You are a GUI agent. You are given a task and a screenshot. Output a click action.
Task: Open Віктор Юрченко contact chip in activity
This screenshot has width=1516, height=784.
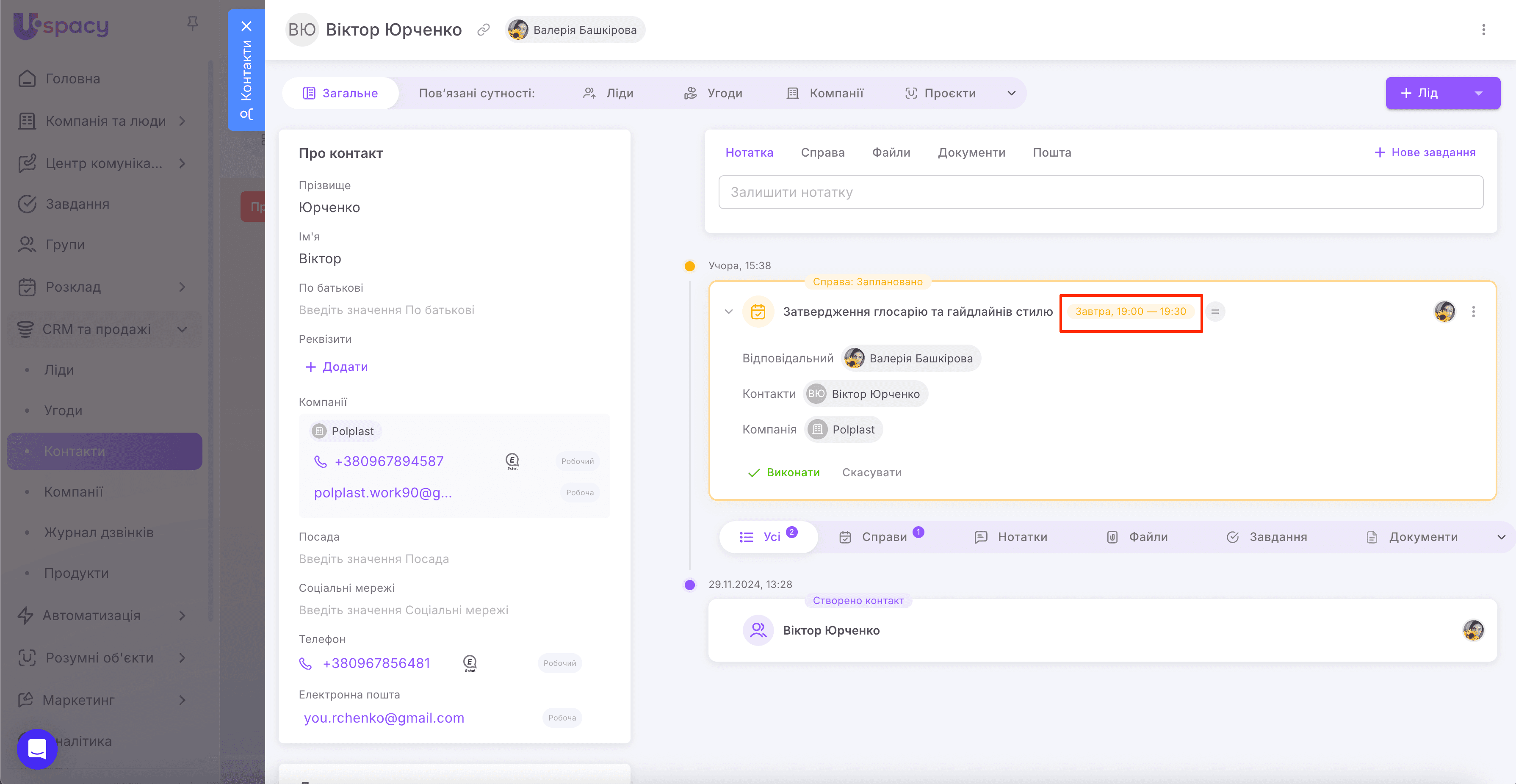[866, 394]
